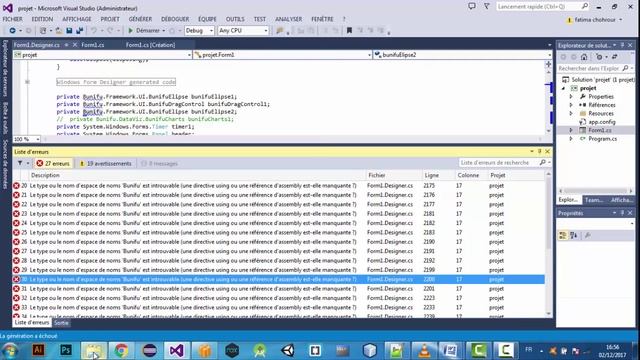The width and height of the screenshot is (640, 360).
Task: Toggle the 19 avertissements filter
Action: [x=106, y=163]
